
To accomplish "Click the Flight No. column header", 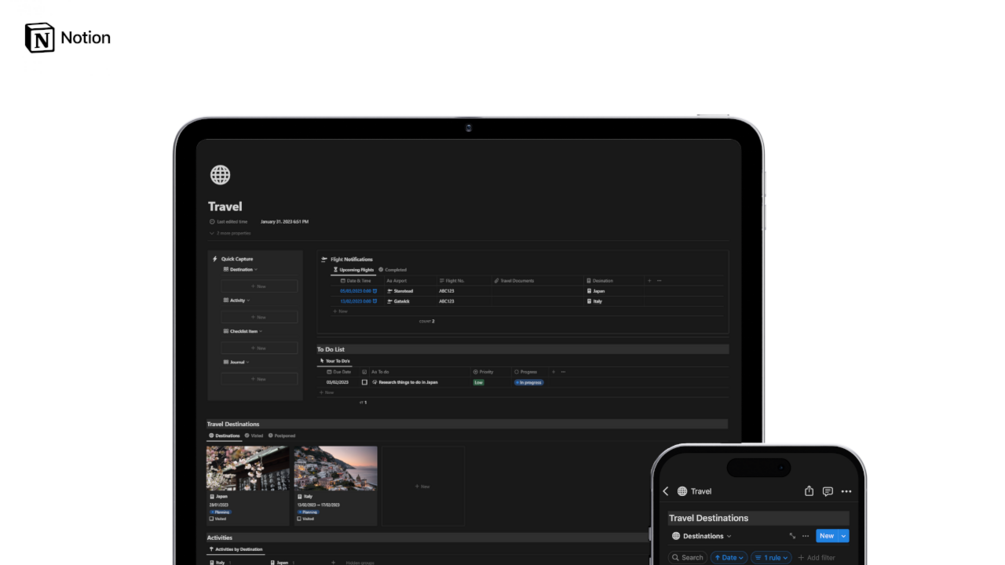I will [452, 281].
